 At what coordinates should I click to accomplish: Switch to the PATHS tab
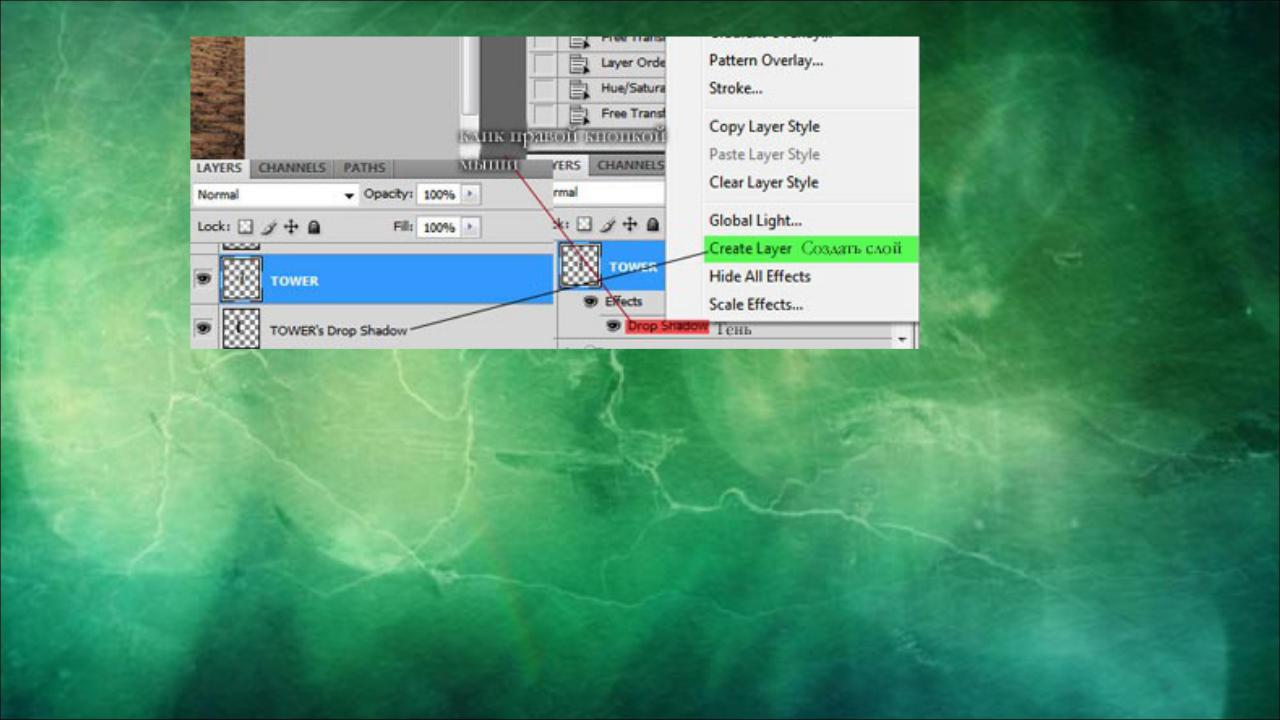(x=364, y=168)
